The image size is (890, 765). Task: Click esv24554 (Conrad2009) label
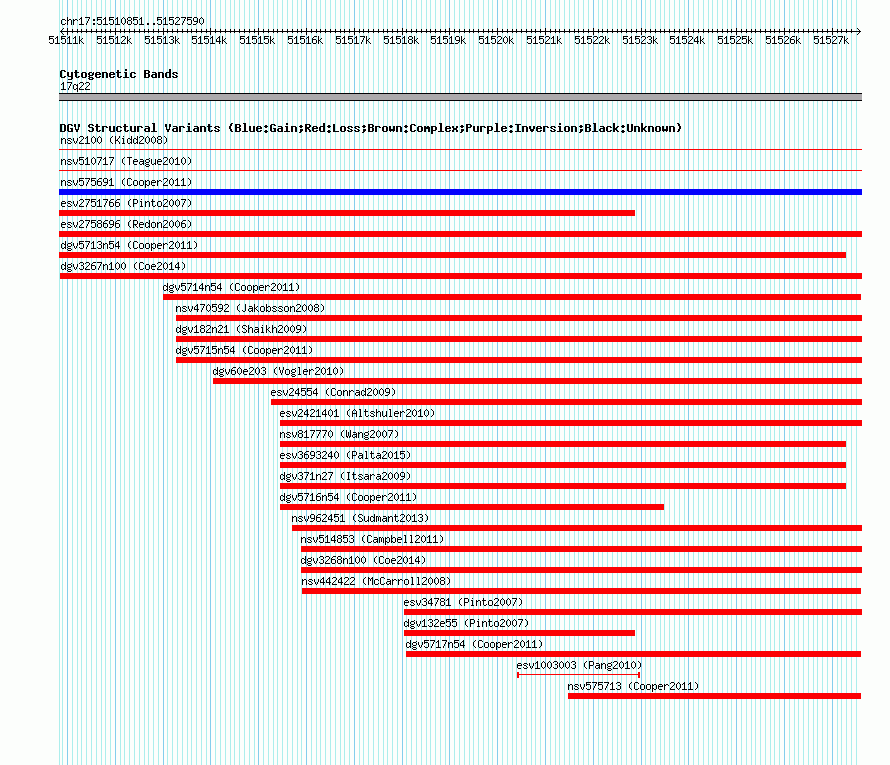333,392
